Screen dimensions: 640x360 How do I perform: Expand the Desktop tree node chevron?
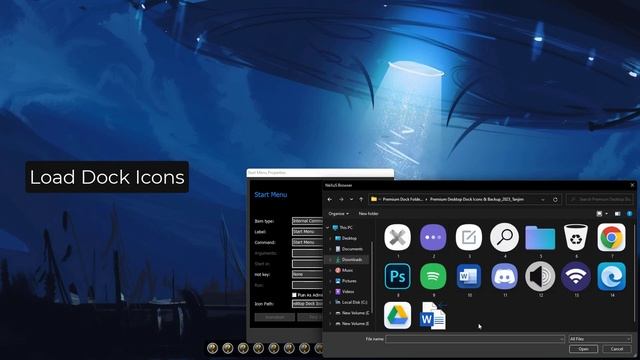[330, 238]
